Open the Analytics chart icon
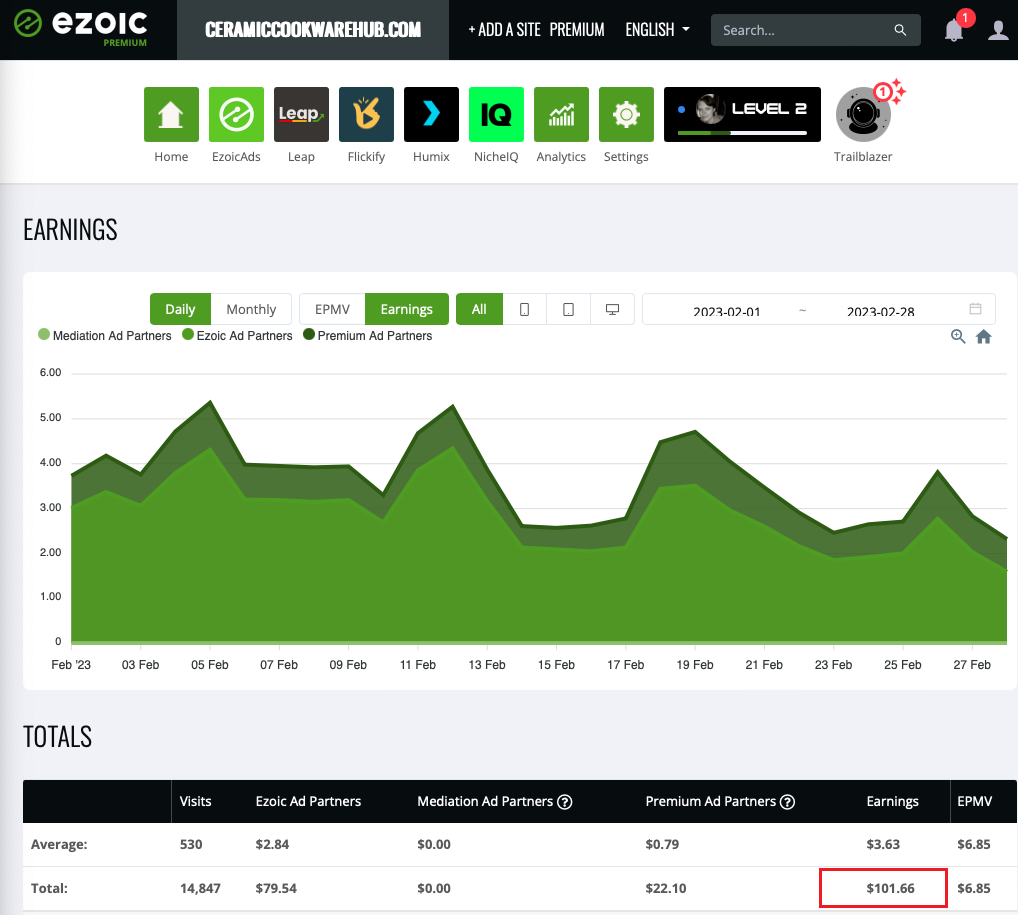The height and width of the screenshot is (915, 1018). (561, 114)
